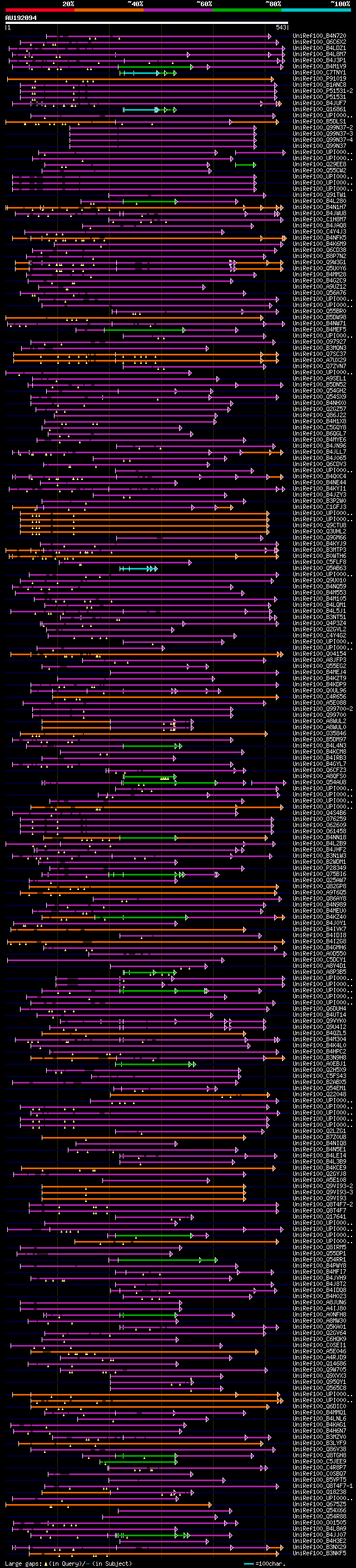Select hit label UniRef100_Q9CTU8
Screen dimensions: 356x1568
pos(319,526)
